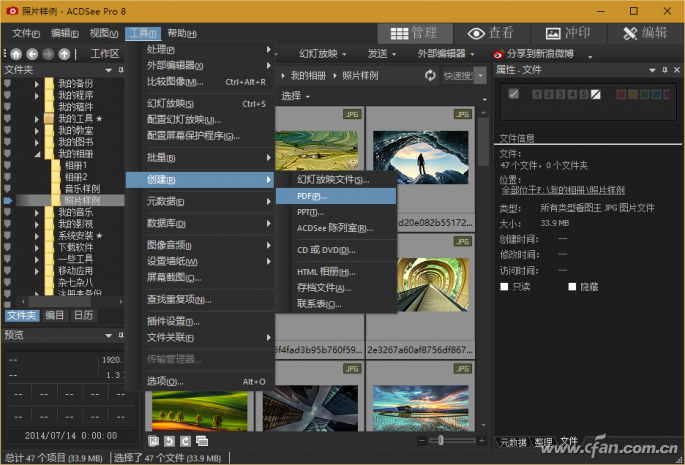The width and height of the screenshot is (685, 465).
Task: Switch to 查看 view mode
Action: click(491, 33)
